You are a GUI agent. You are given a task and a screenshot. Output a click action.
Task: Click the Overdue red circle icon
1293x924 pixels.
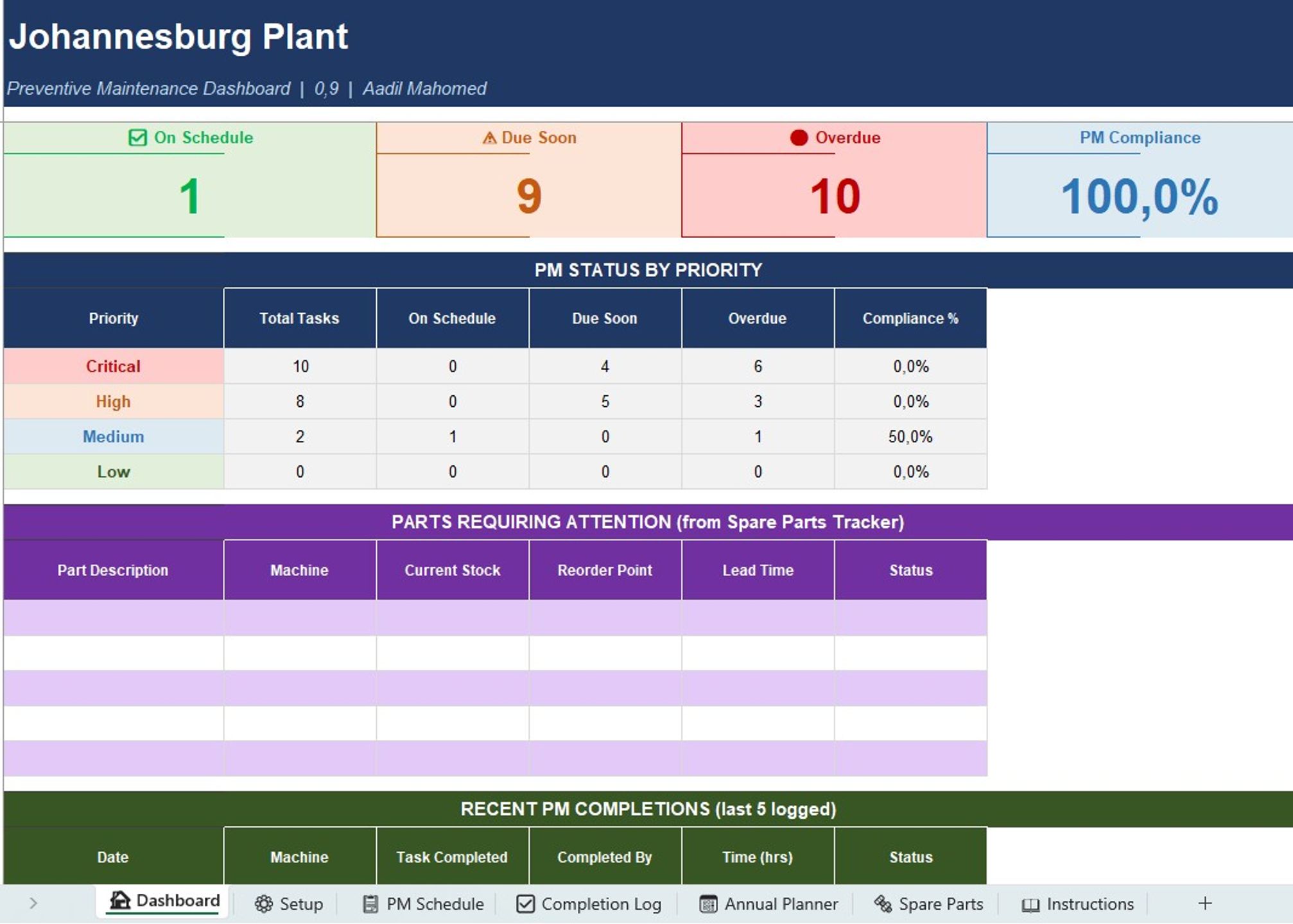(x=799, y=138)
